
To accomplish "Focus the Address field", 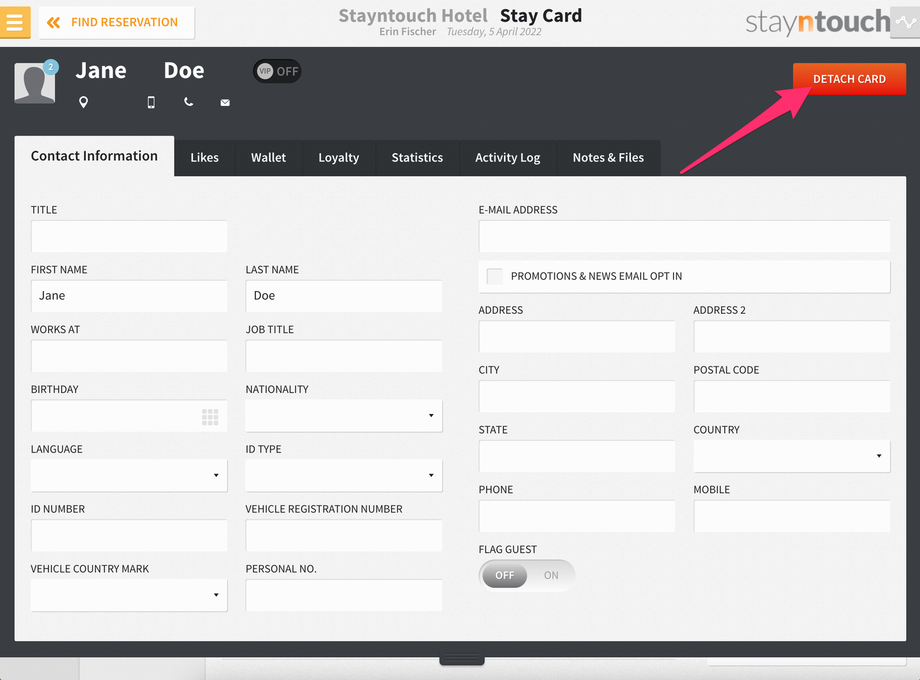I will [x=577, y=337].
